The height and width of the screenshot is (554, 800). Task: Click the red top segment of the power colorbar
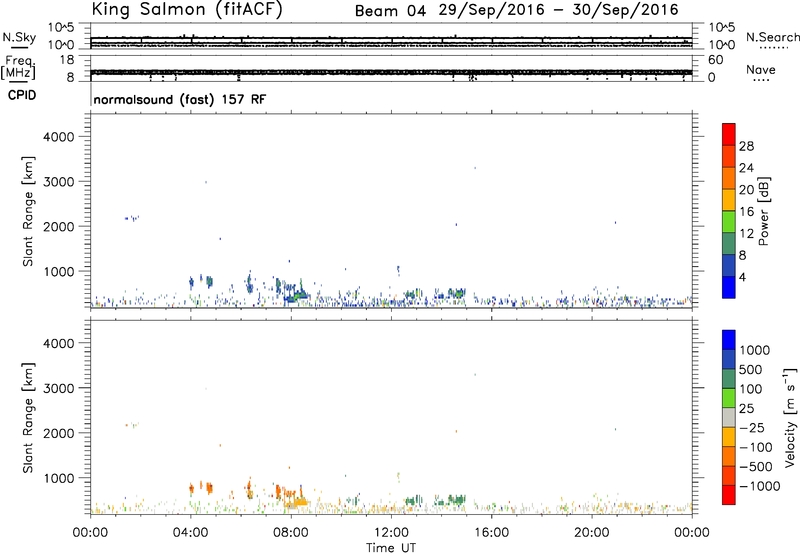729,134
